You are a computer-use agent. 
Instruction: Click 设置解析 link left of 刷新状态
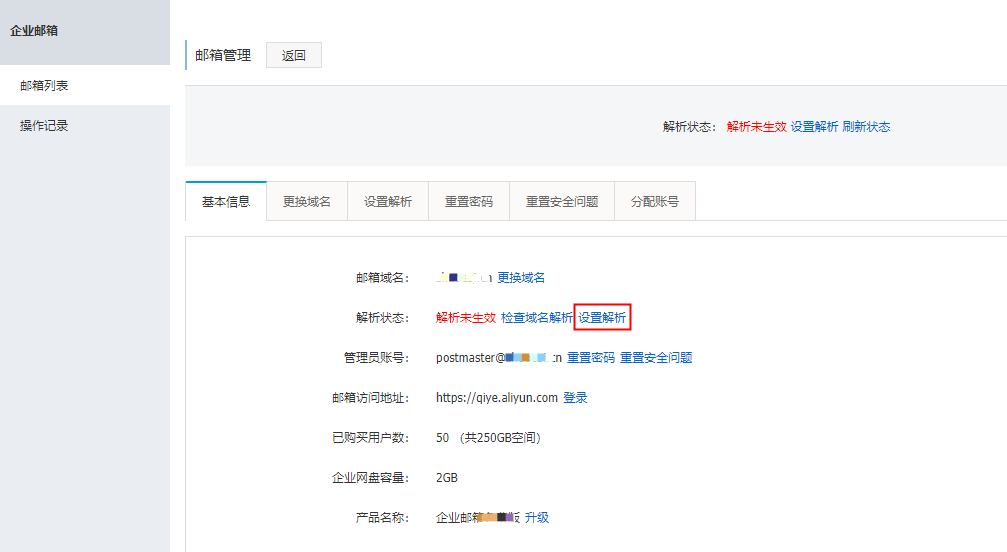(x=814, y=127)
